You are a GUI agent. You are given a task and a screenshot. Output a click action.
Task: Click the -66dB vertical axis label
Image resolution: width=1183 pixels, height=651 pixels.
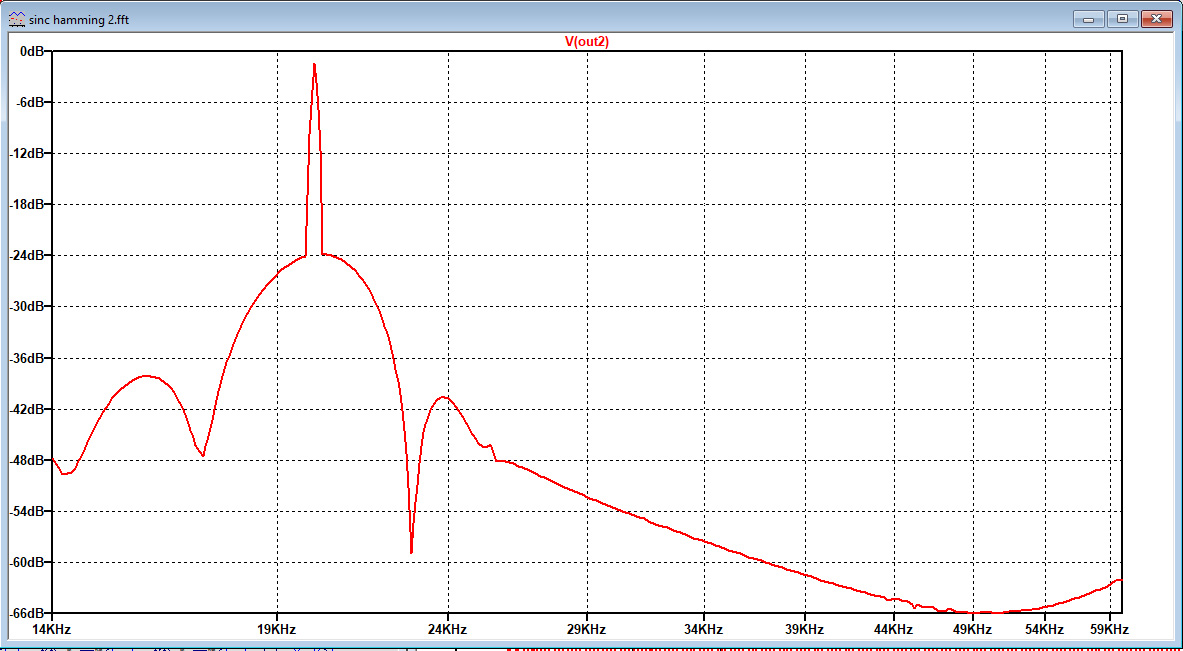[x=28, y=613]
